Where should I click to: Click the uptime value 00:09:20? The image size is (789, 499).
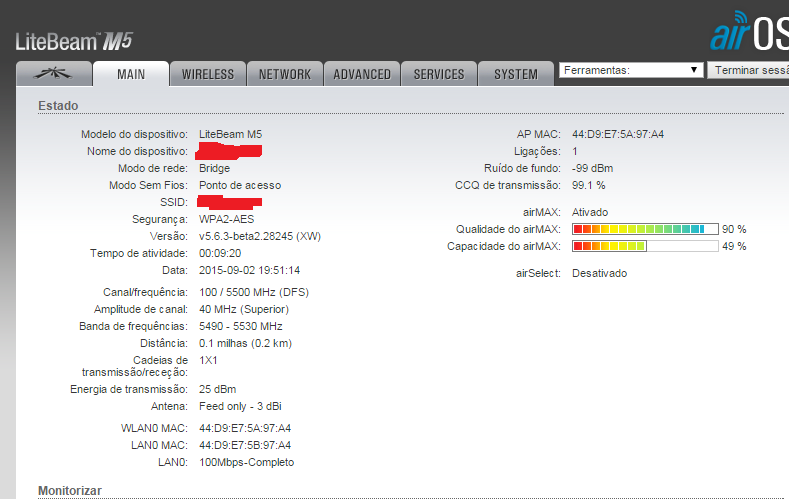pyautogui.click(x=220, y=253)
